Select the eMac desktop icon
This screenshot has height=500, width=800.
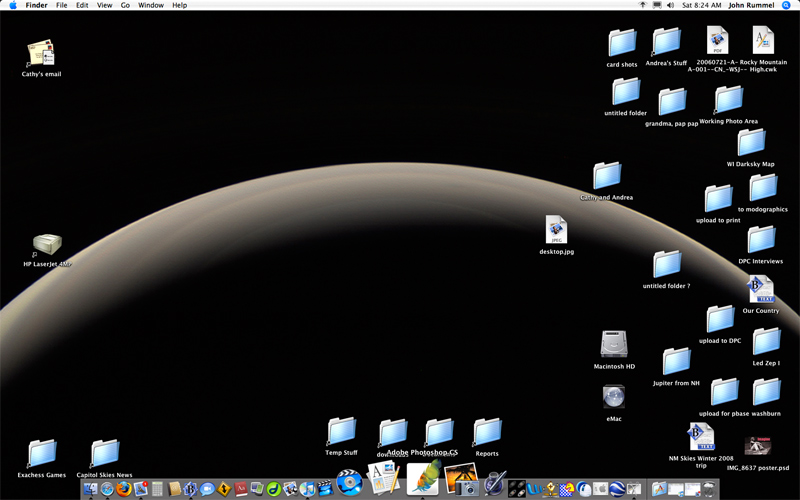coord(614,396)
